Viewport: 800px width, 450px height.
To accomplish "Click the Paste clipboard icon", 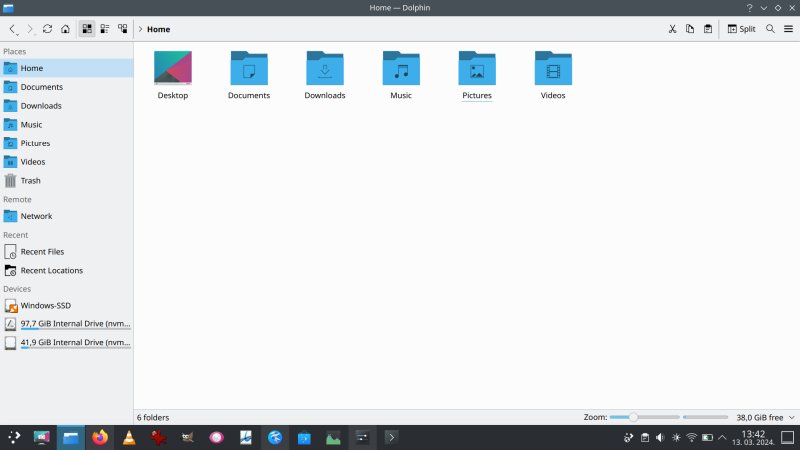I will (x=708, y=29).
